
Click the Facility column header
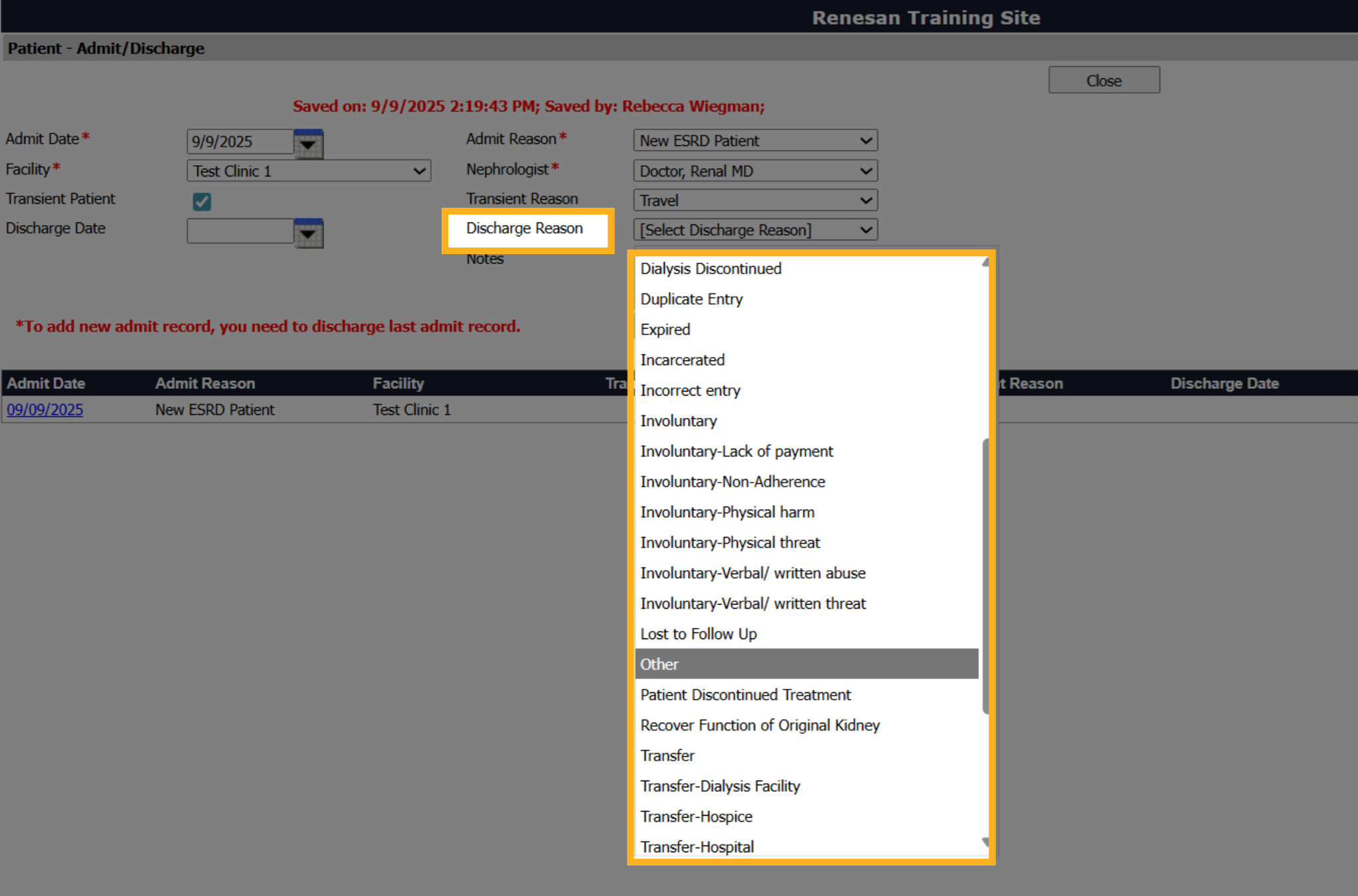point(398,384)
